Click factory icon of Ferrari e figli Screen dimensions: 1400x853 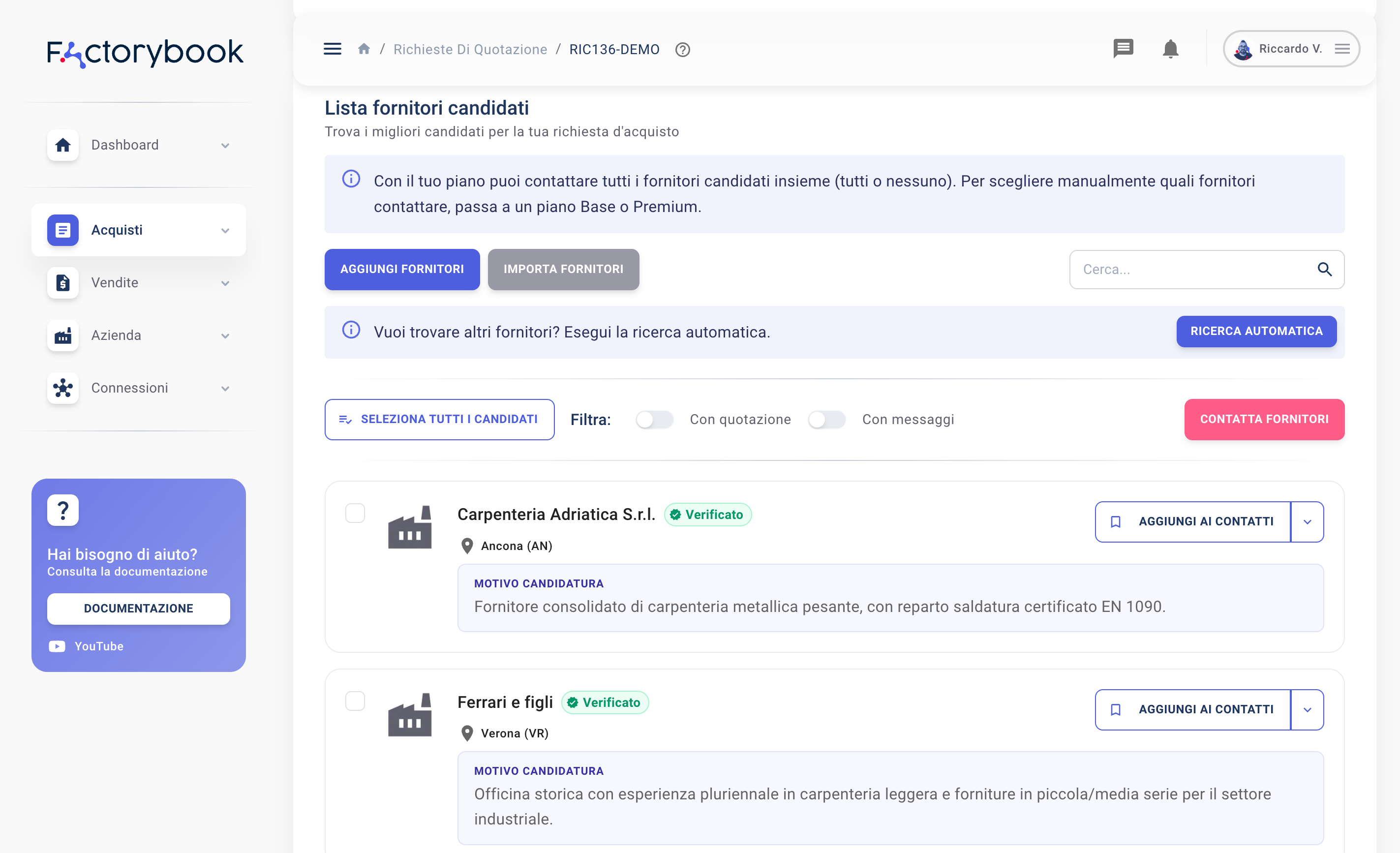tap(410, 714)
